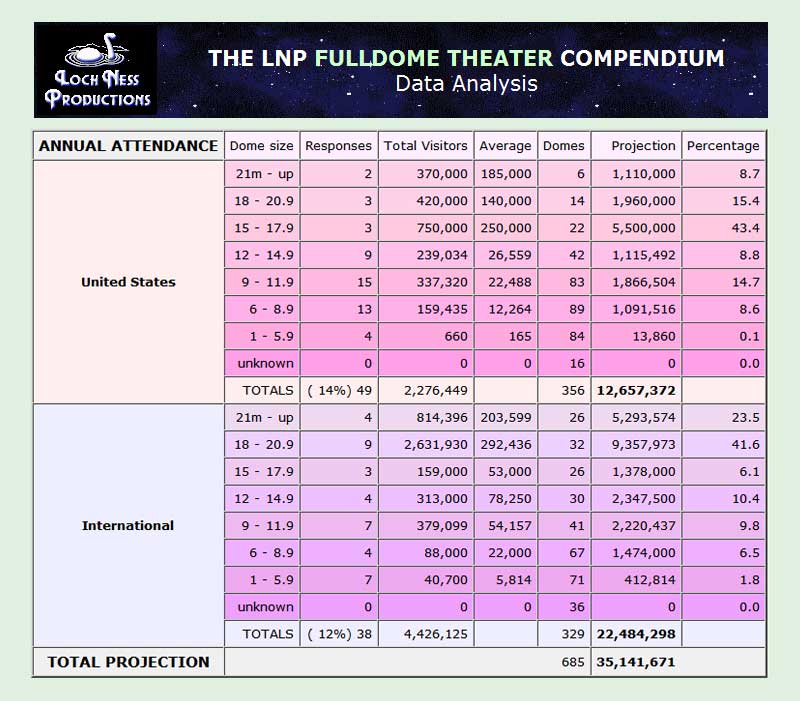Select the 159,000 total visitors cell

pos(426,471)
